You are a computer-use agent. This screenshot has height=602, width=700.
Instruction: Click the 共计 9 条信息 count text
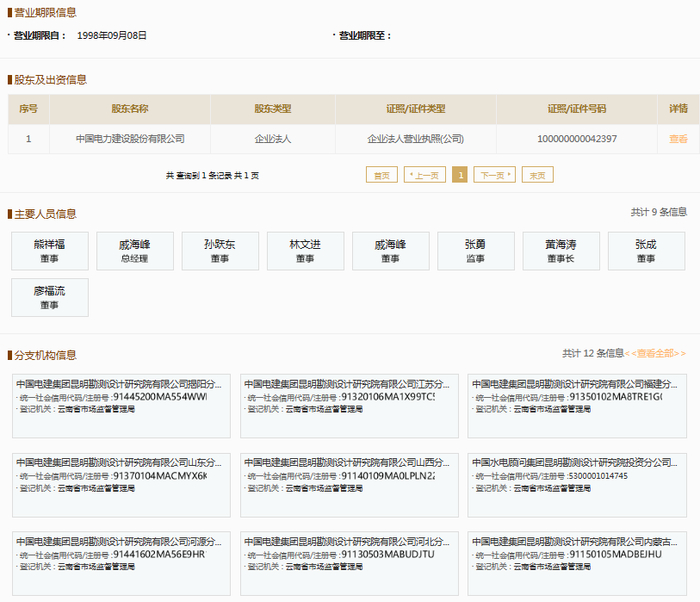658,212
